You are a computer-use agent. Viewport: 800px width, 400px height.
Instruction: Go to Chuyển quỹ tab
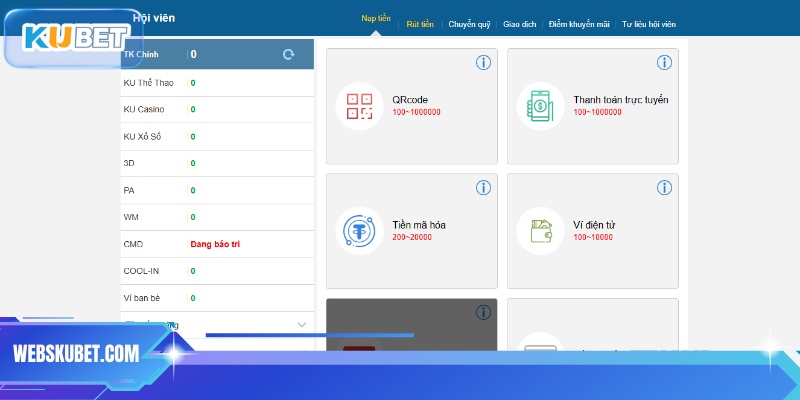(469, 24)
